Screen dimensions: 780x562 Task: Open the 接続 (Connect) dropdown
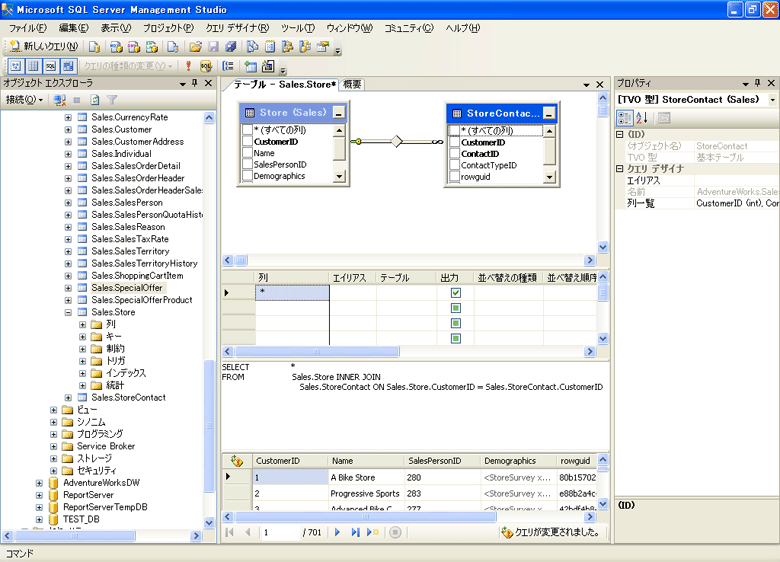point(24,100)
